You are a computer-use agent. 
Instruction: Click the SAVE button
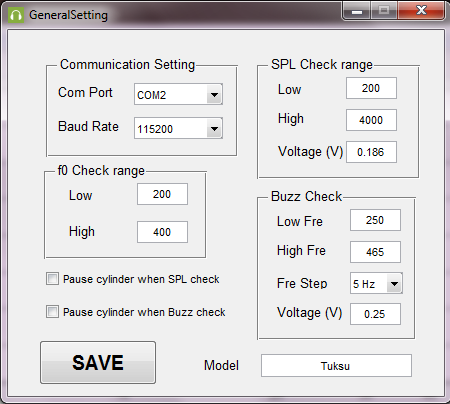coord(98,362)
